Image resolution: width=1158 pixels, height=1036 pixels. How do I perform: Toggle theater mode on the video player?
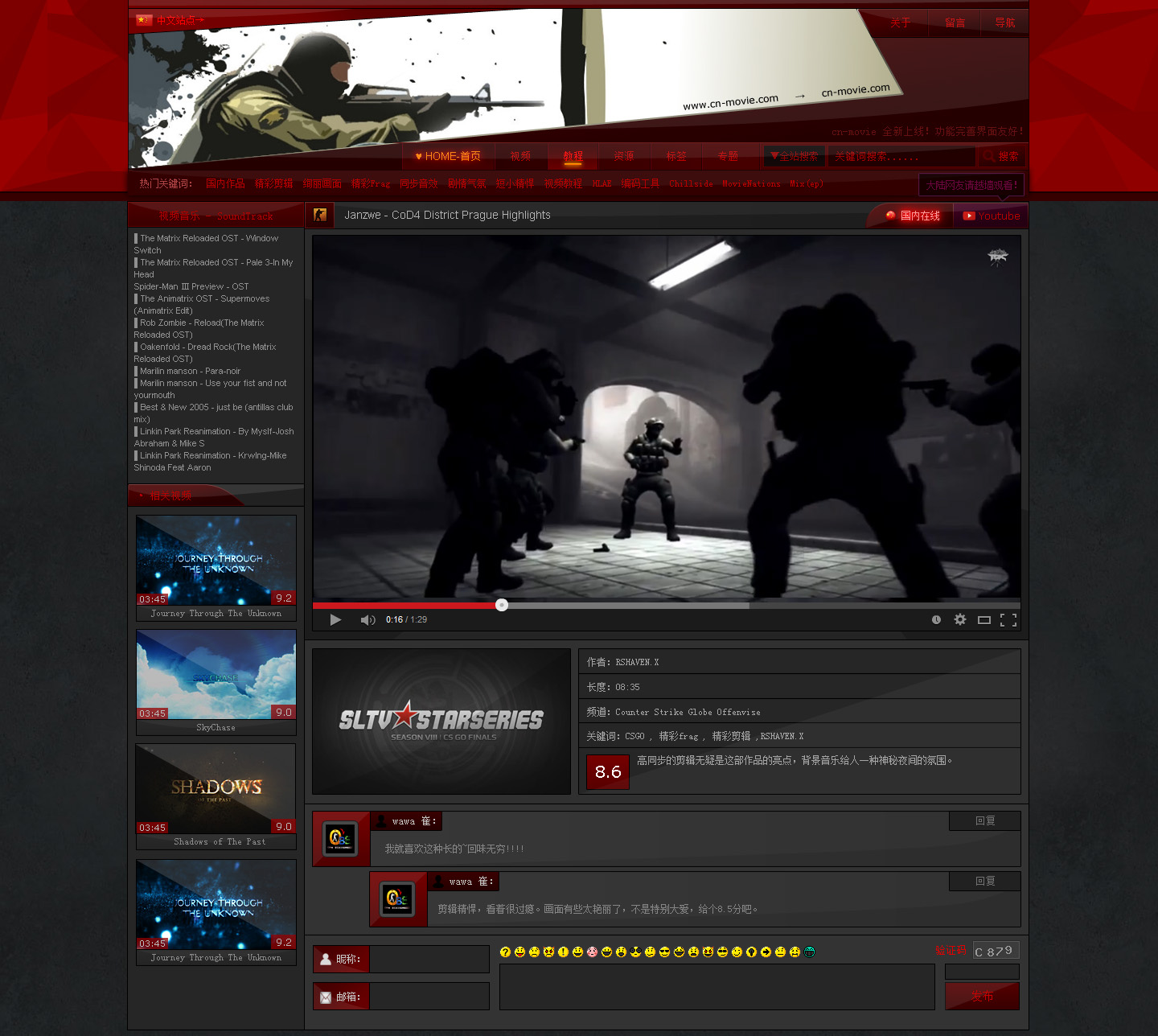point(983,619)
